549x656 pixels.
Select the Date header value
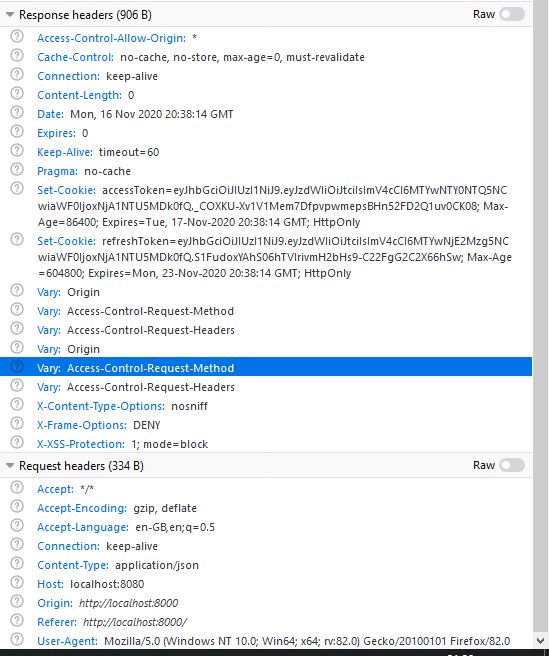point(151,114)
